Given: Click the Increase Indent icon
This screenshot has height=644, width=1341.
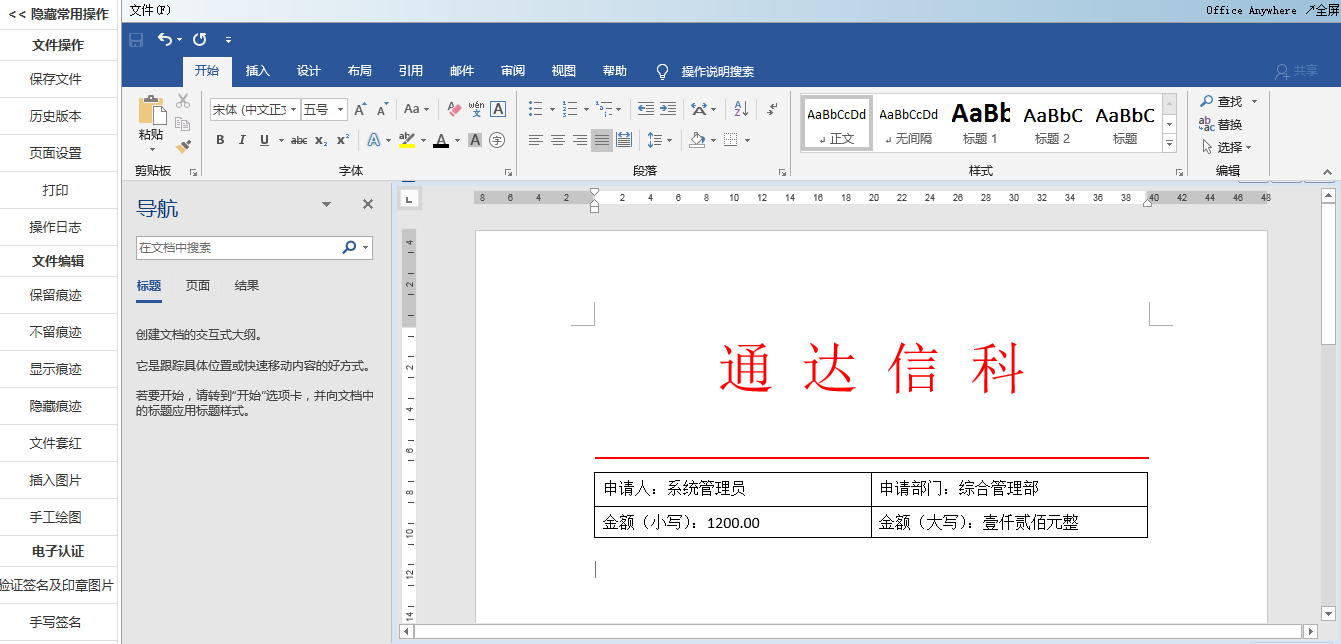Looking at the screenshot, I should tap(667, 109).
